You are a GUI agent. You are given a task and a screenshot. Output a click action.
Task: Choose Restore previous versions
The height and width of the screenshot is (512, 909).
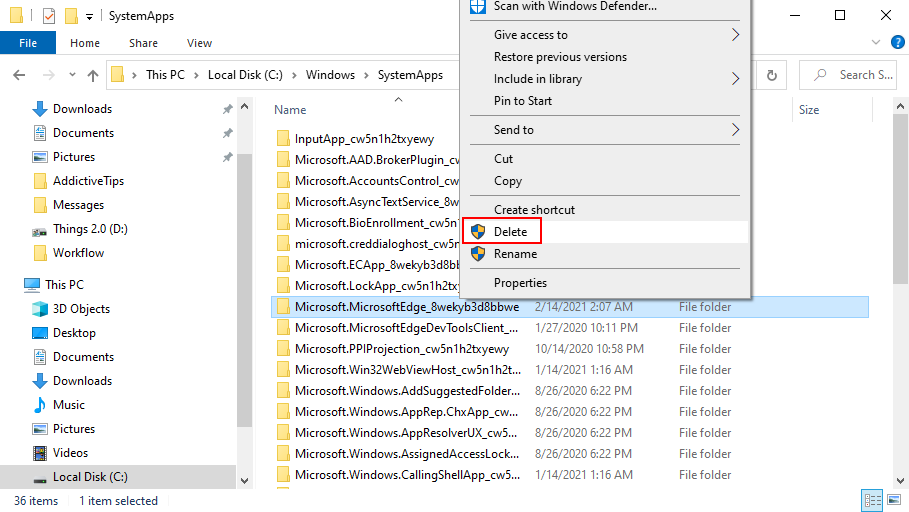[x=605, y=56]
